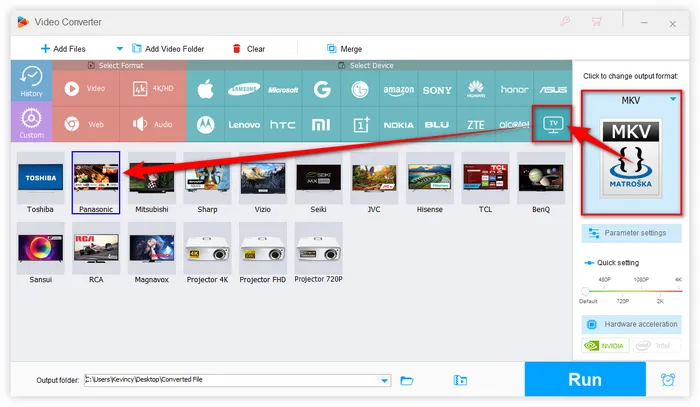This screenshot has height=407, width=700.
Task: Open the Motorola device category
Action: click(205, 125)
